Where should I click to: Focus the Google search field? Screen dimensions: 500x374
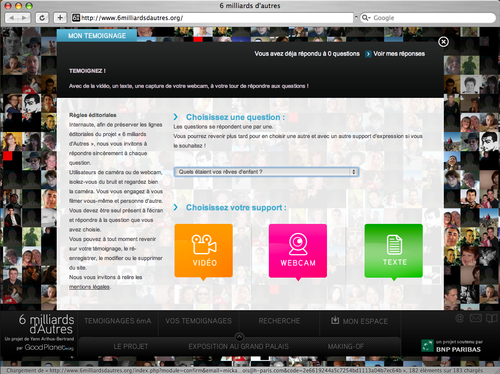pyautogui.click(x=428, y=18)
